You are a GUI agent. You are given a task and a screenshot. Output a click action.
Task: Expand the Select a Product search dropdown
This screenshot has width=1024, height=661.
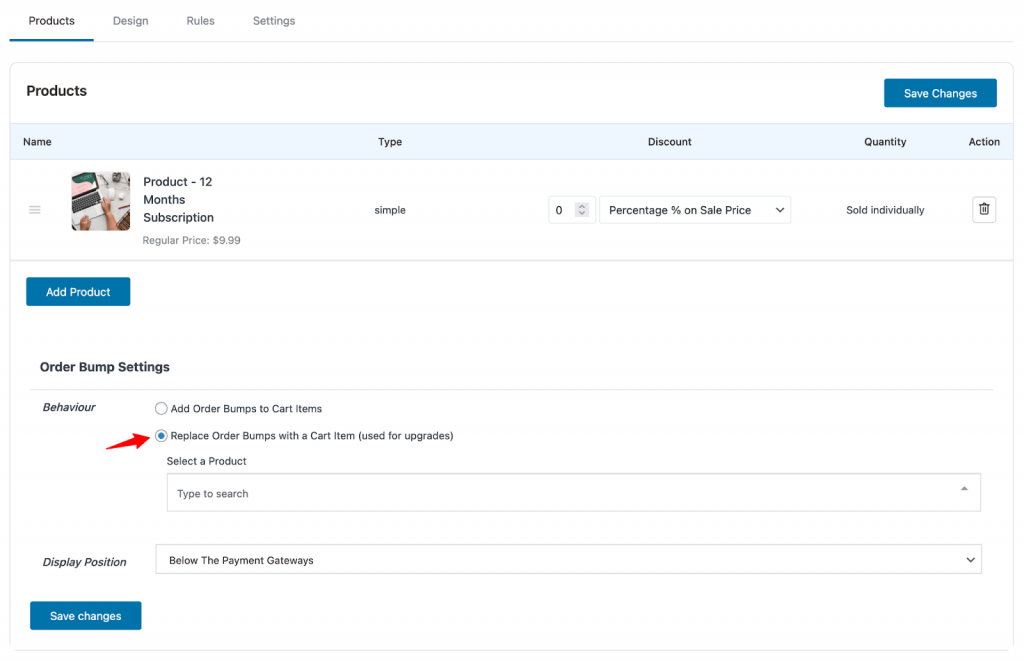click(x=573, y=492)
